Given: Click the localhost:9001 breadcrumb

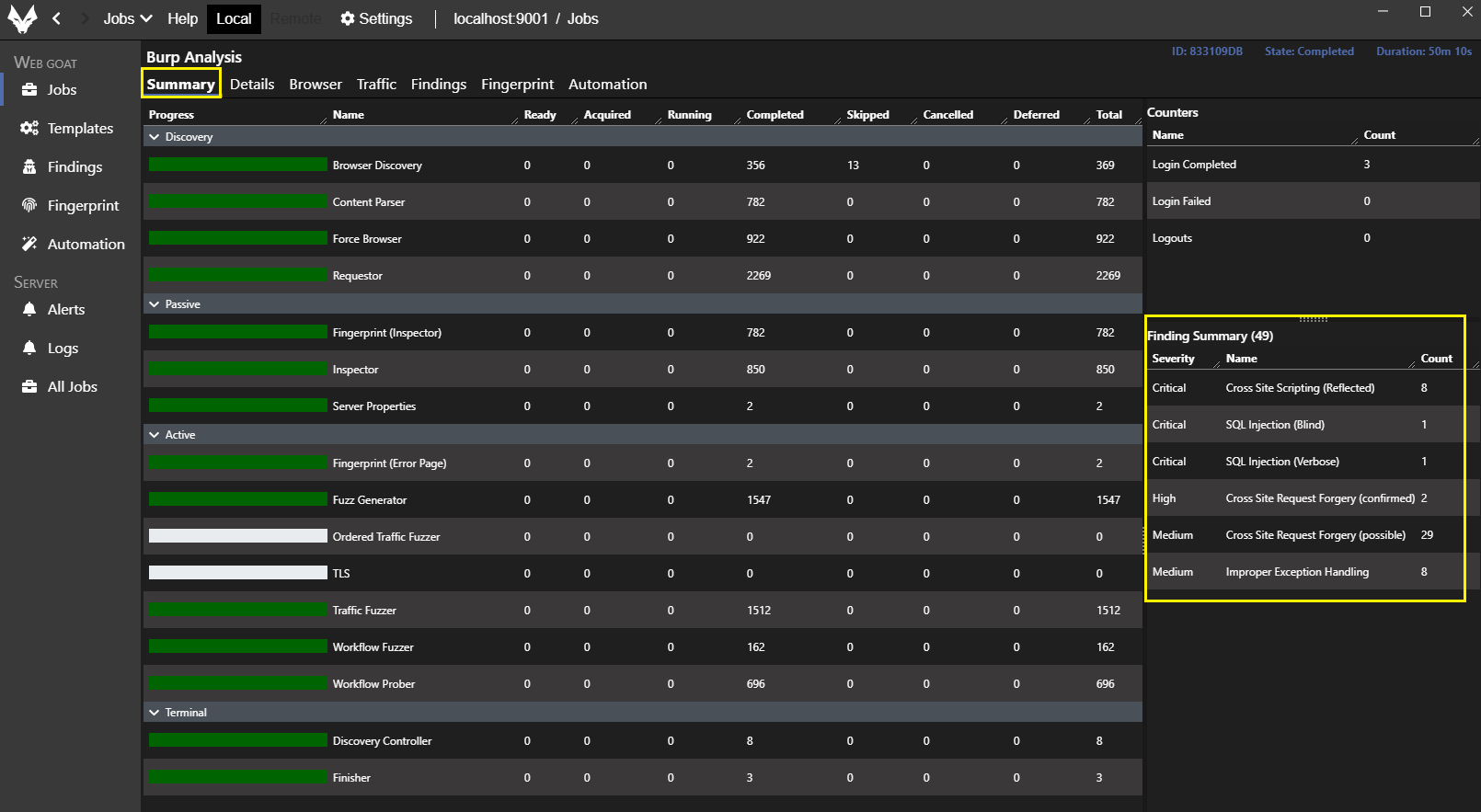Looking at the screenshot, I should point(500,18).
